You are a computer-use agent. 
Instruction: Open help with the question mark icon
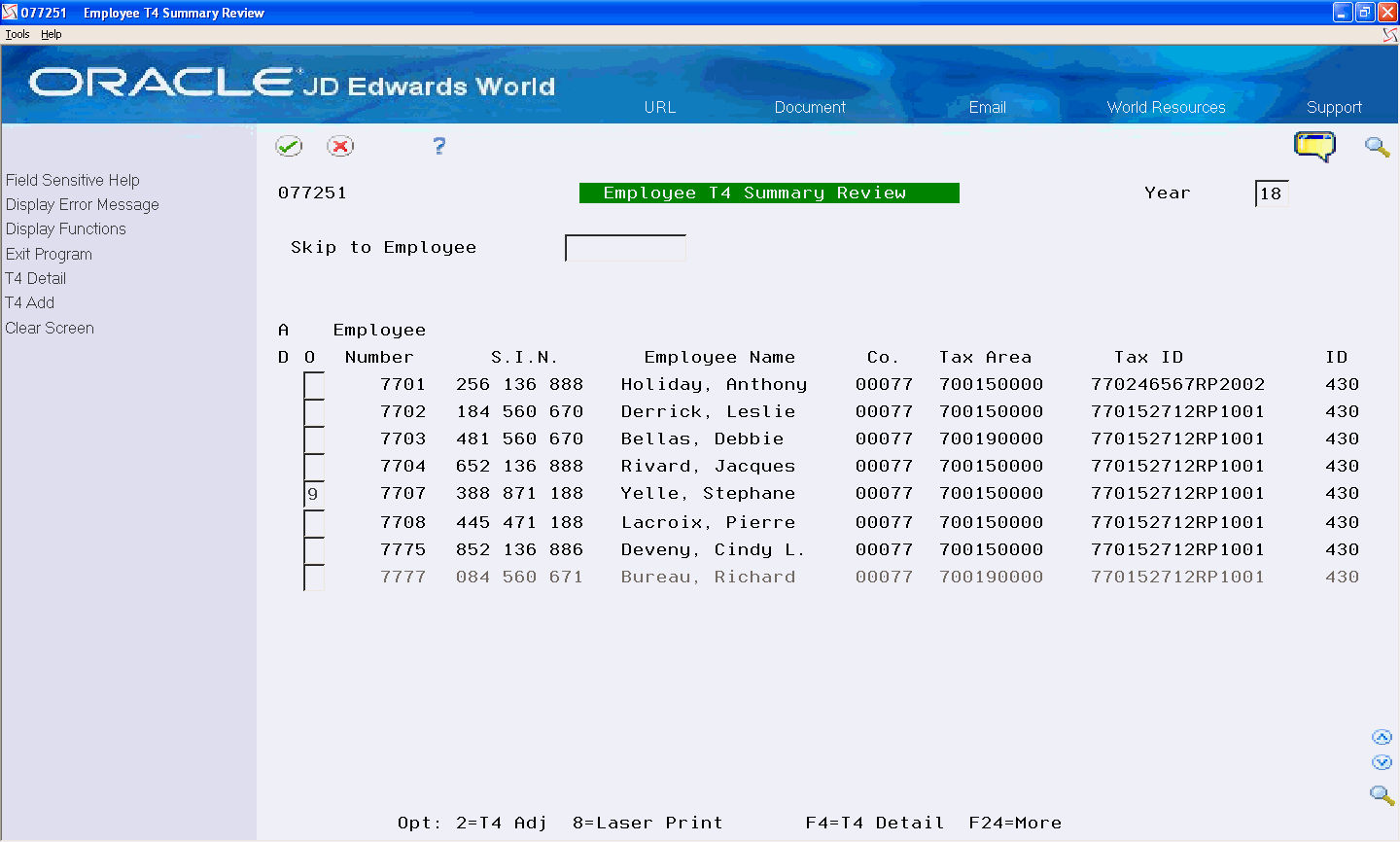[x=439, y=146]
